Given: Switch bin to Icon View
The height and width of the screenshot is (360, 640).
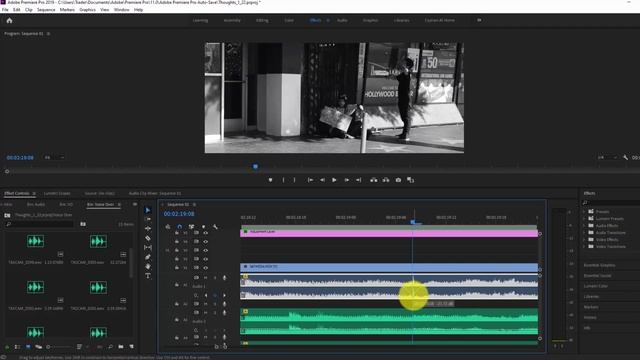Looking at the screenshot, I should 28,347.
